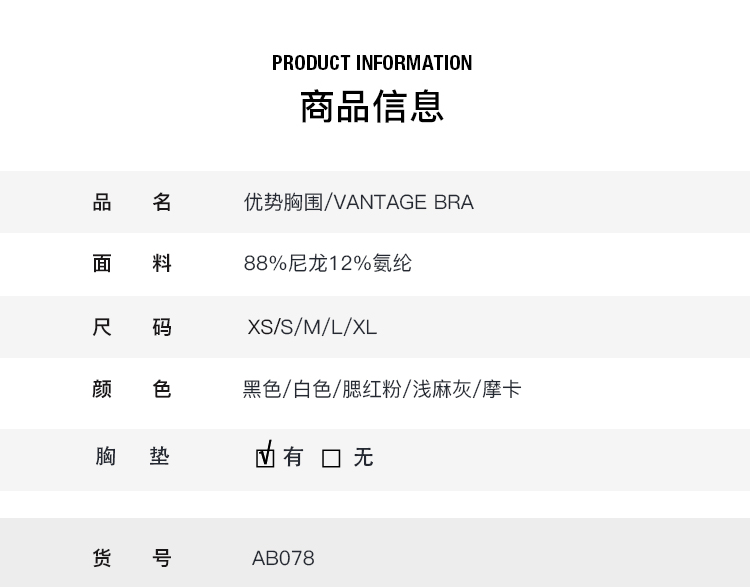Pick the 黑色 color option
Viewport: 750px width, 587px height.
click(x=262, y=389)
